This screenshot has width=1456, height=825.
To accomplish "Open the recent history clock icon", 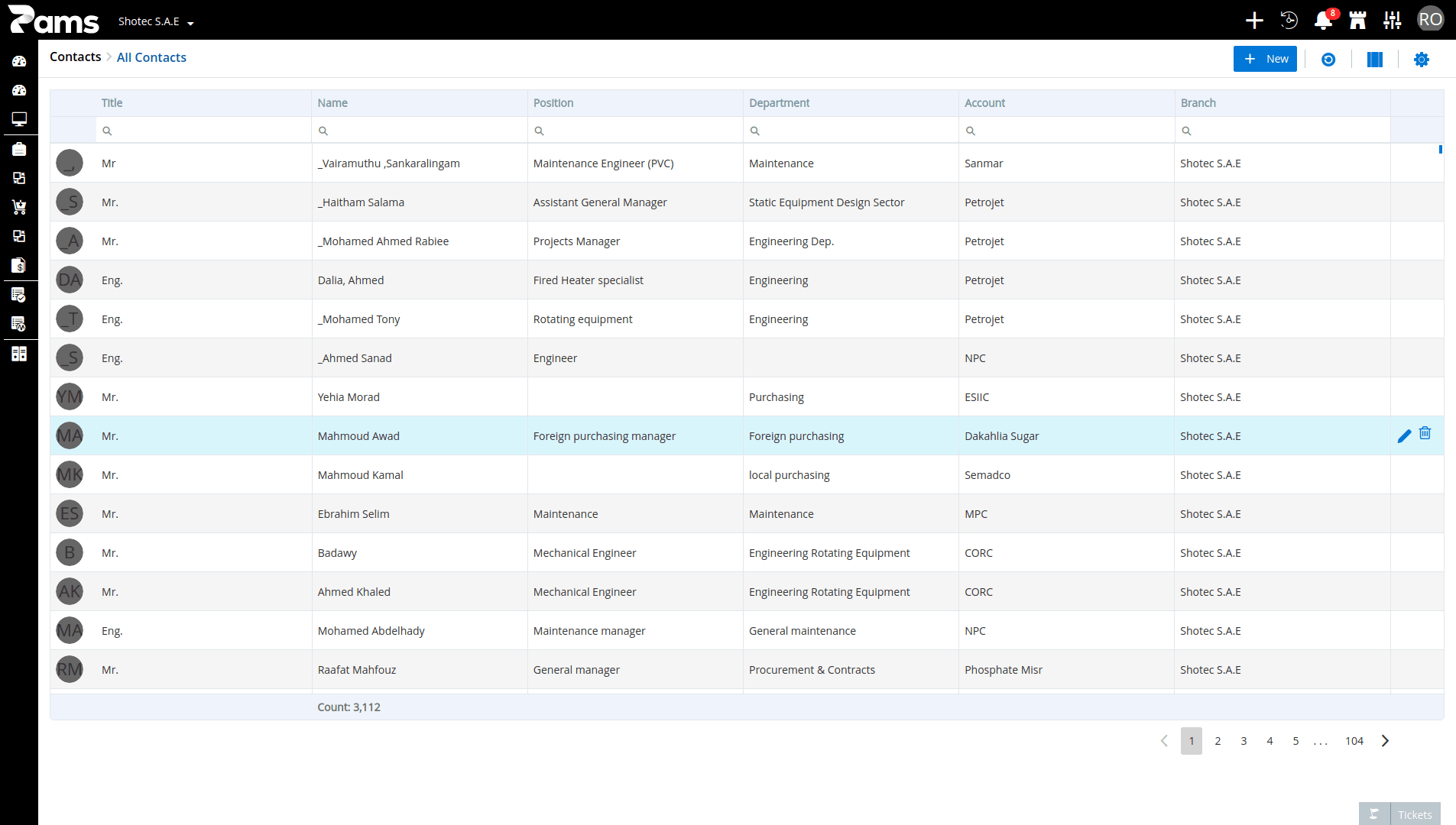I will [x=1289, y=21].
